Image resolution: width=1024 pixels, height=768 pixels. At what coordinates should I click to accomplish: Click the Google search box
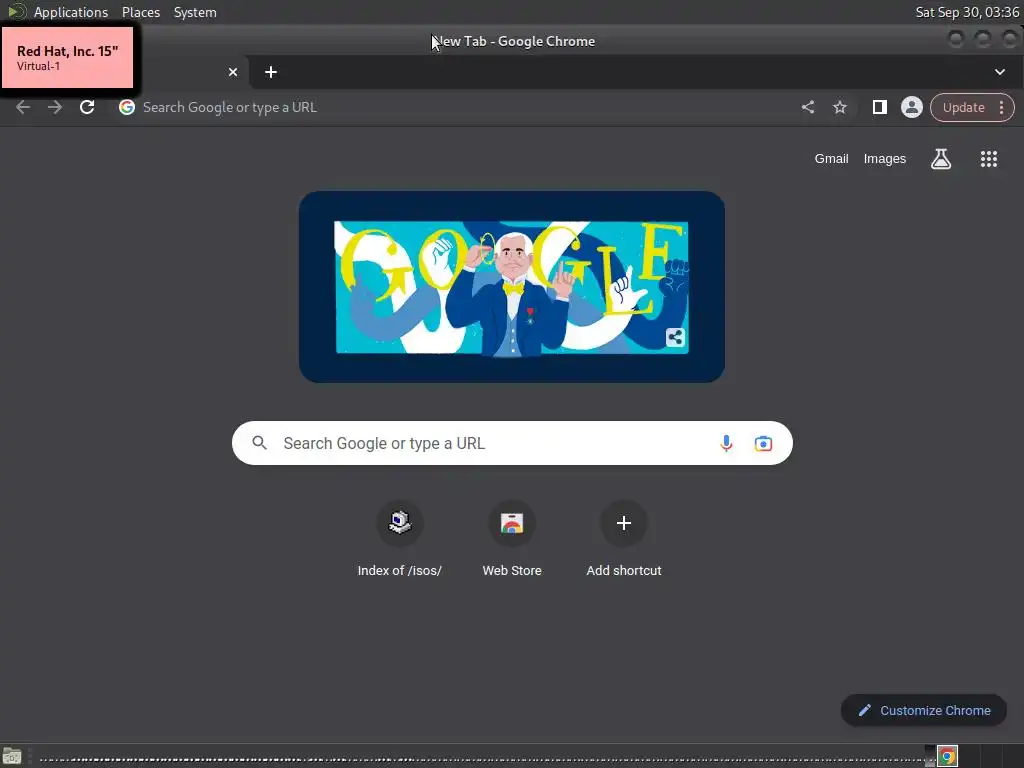coord(512,443)
